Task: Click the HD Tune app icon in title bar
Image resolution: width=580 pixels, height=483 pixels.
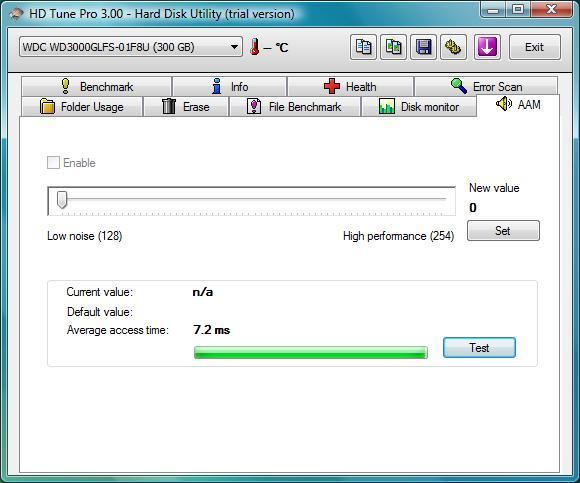Action: 17,14
